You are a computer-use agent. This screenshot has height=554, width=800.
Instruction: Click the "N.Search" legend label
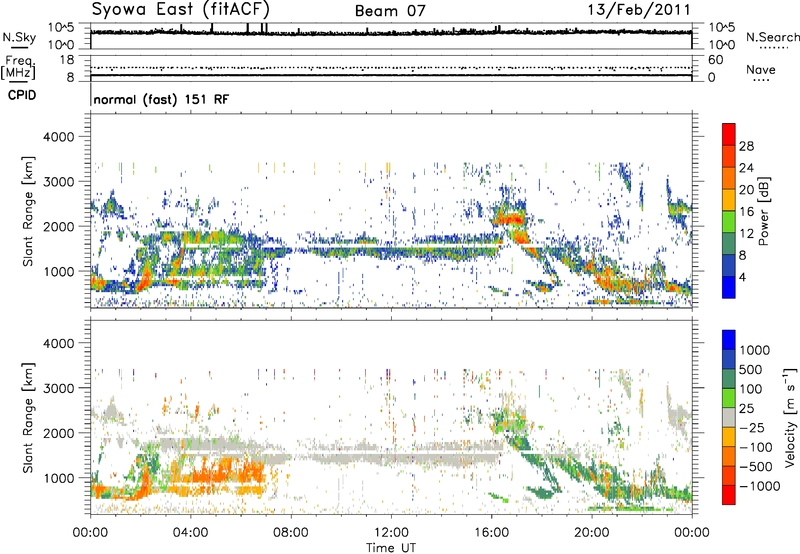click(772, 37)
